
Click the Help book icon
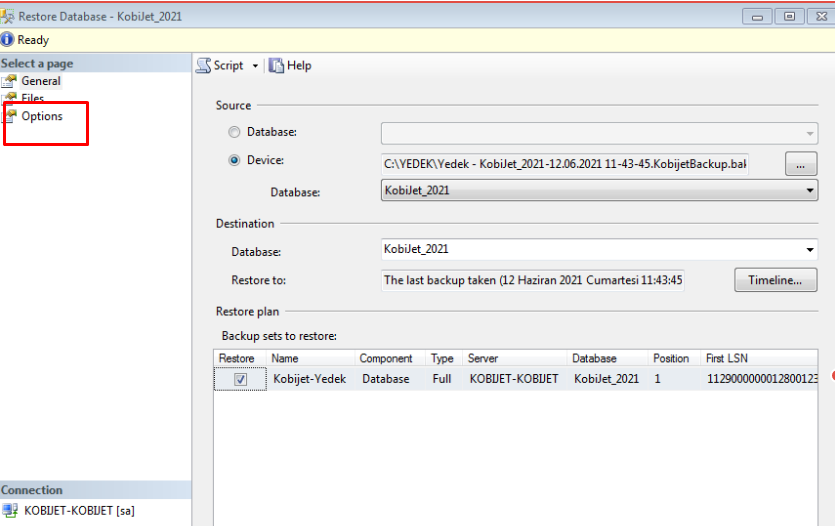pyautogui.click(x=276, y=65)
